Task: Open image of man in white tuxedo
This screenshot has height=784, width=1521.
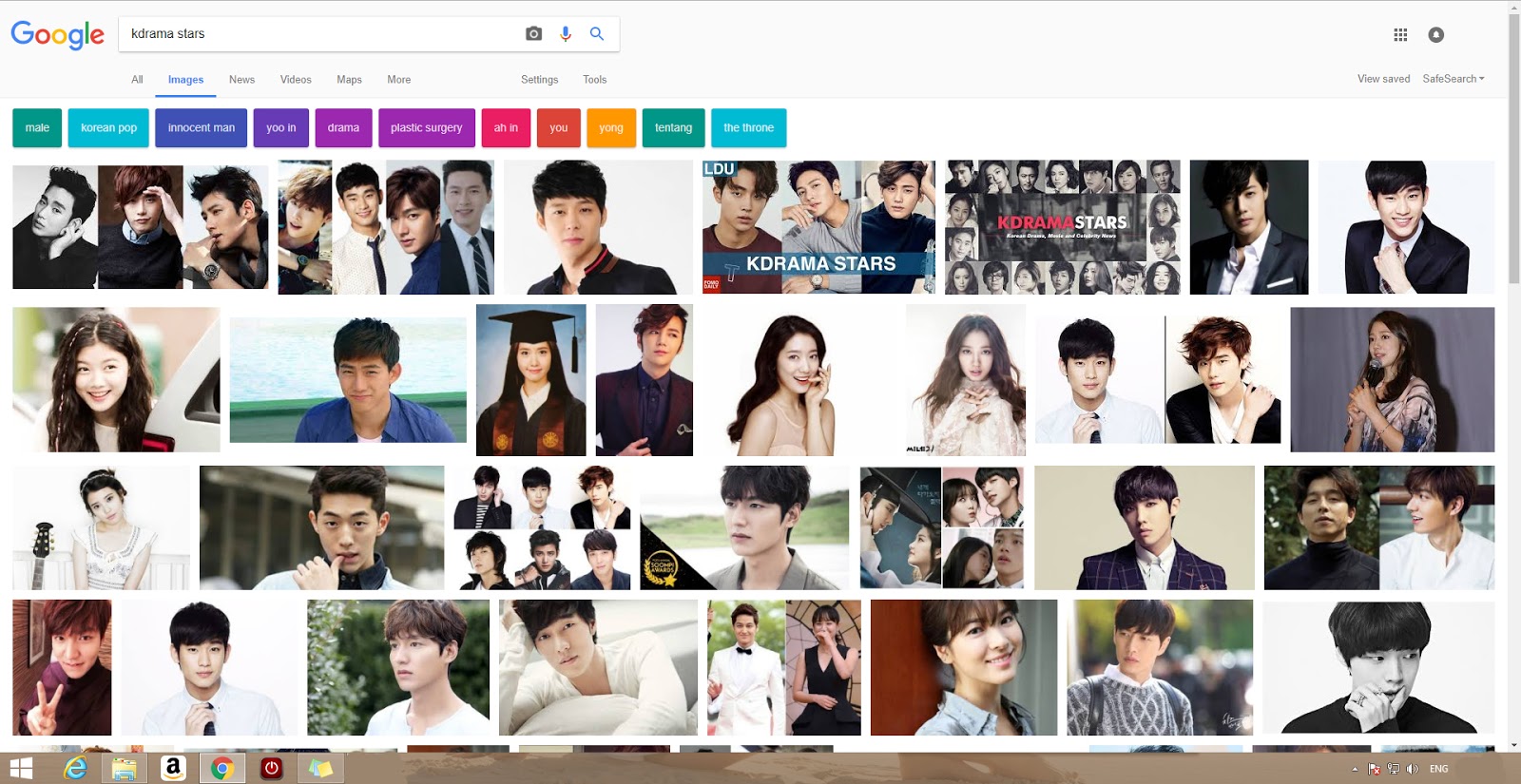Action: pyautogui.click(x=783, y=667)
